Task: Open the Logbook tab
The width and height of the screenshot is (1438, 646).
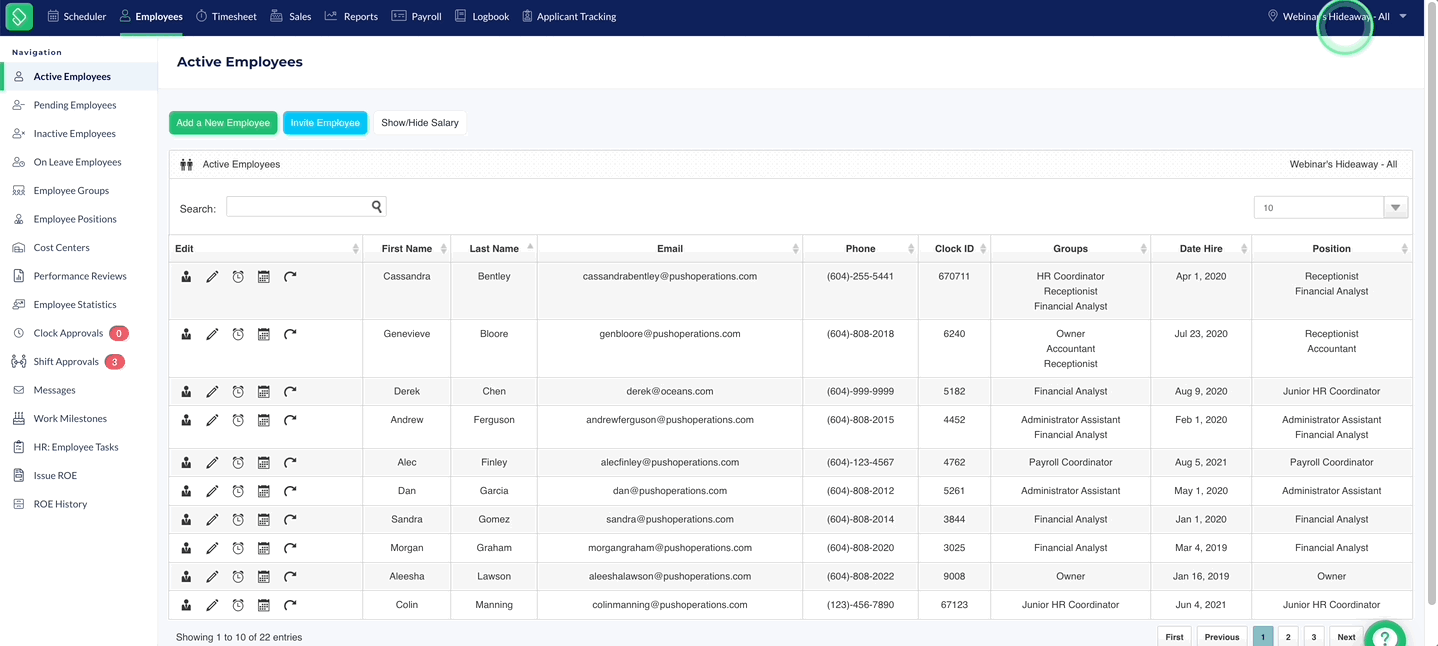Action: [x=482, y=16]
